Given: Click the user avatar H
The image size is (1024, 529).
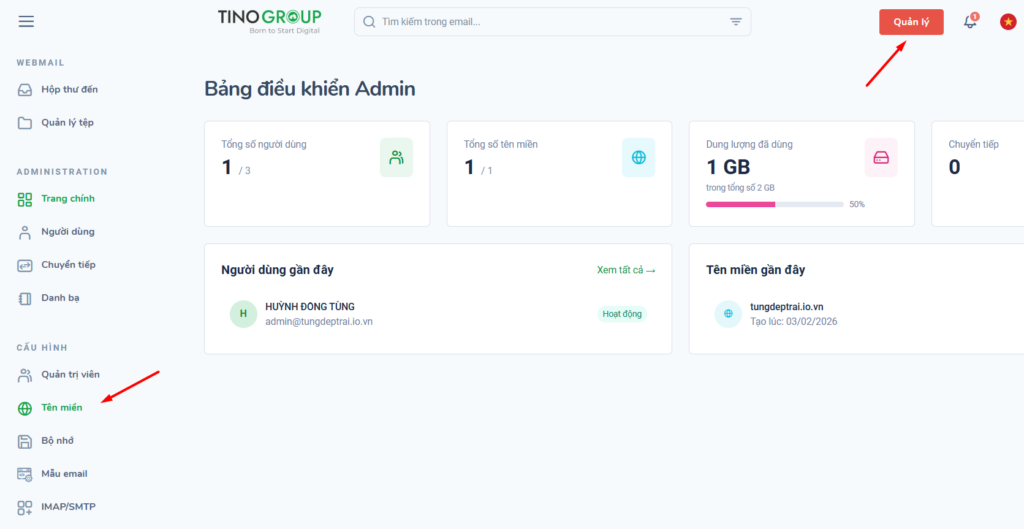Looking at the screenshot, I should tap(241, 314).
